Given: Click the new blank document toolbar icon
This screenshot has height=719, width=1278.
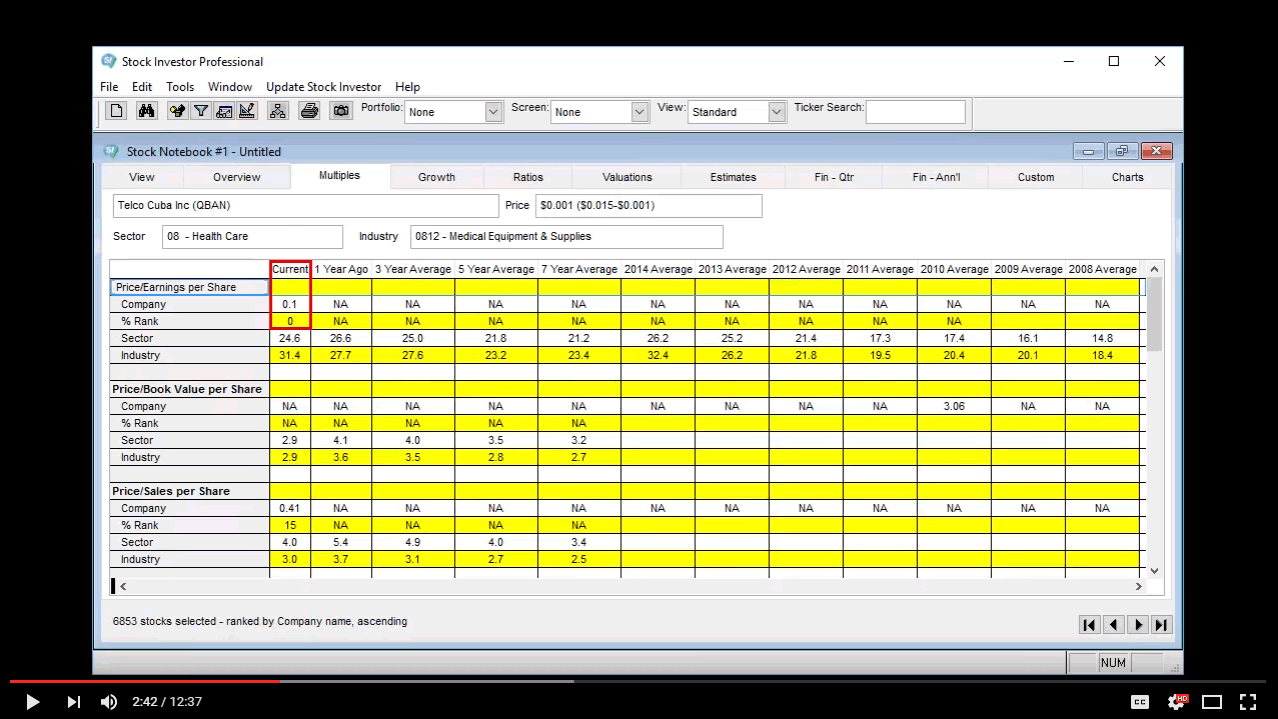Looking at the screenshot, I should point(117,111).
